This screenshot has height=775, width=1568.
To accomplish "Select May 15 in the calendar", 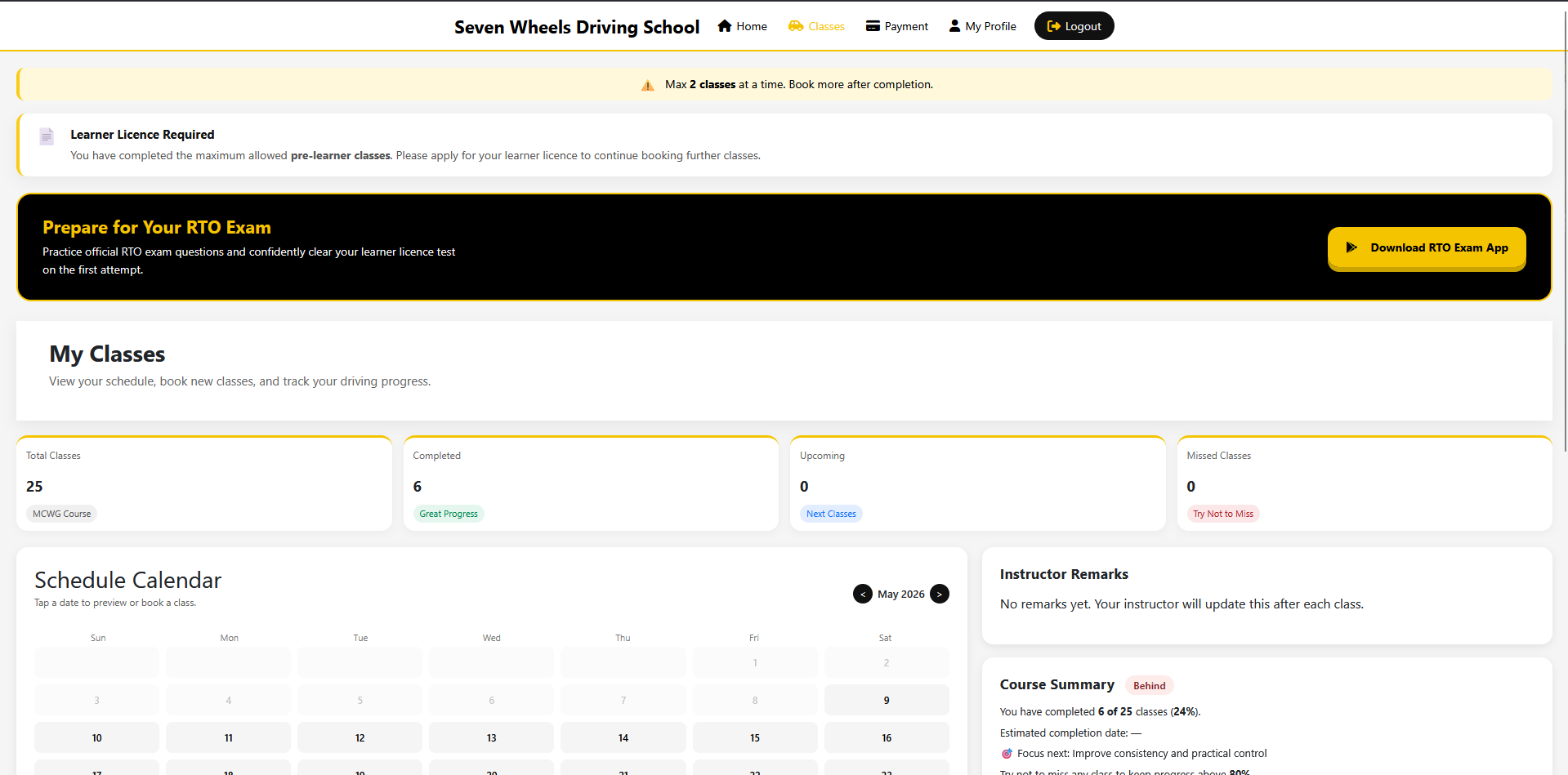I will pos(755,738).
